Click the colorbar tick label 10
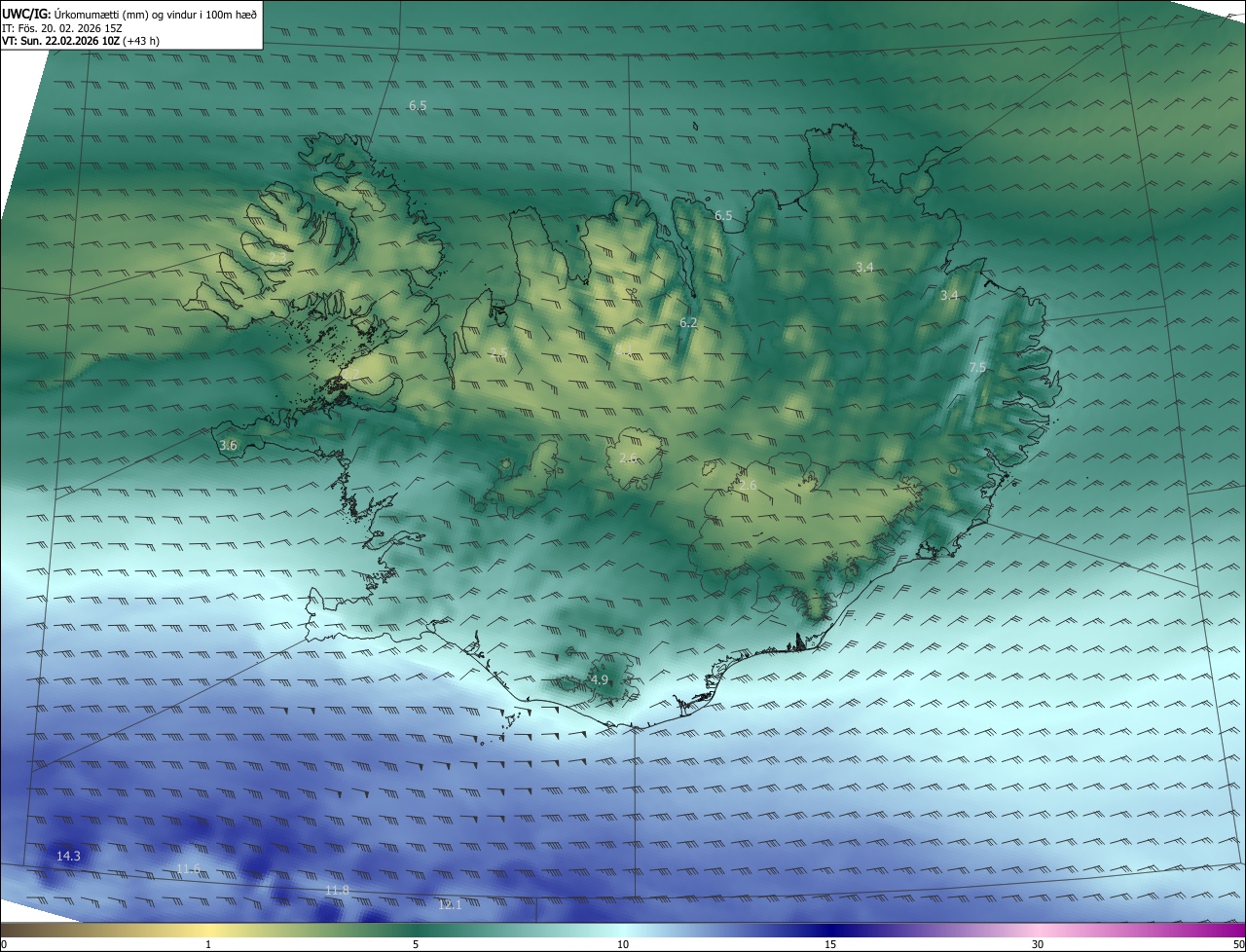Screen dimensions: 1246x952 pyautogui.click(x=623, y=945)
